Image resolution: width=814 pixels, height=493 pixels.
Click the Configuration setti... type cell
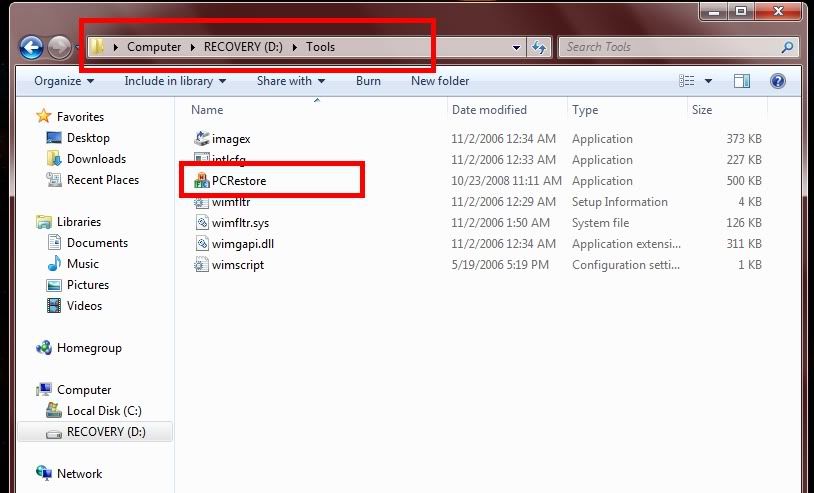click(626, 265)
